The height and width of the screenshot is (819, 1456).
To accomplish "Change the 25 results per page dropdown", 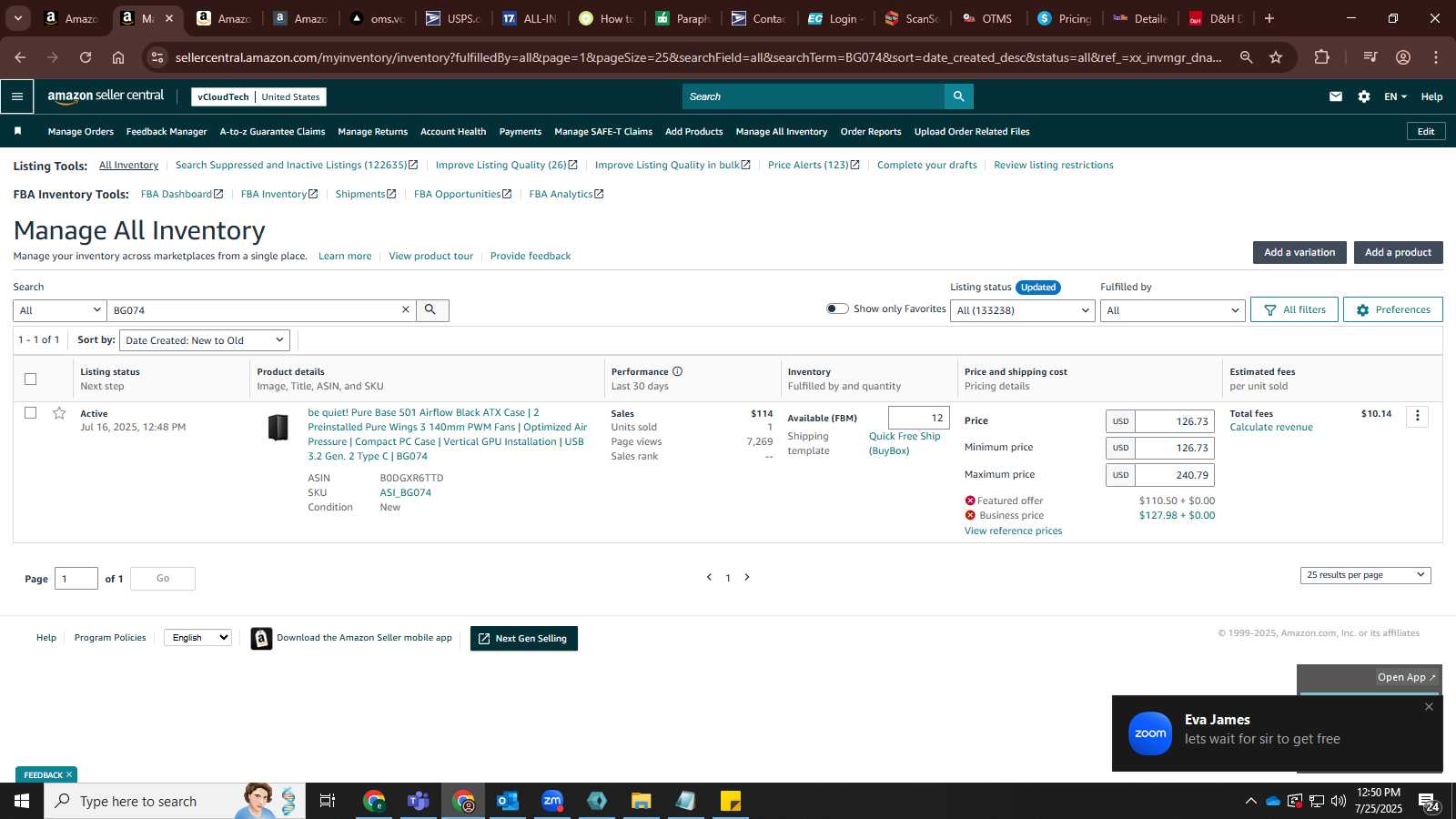I will tap(1366, 575).
